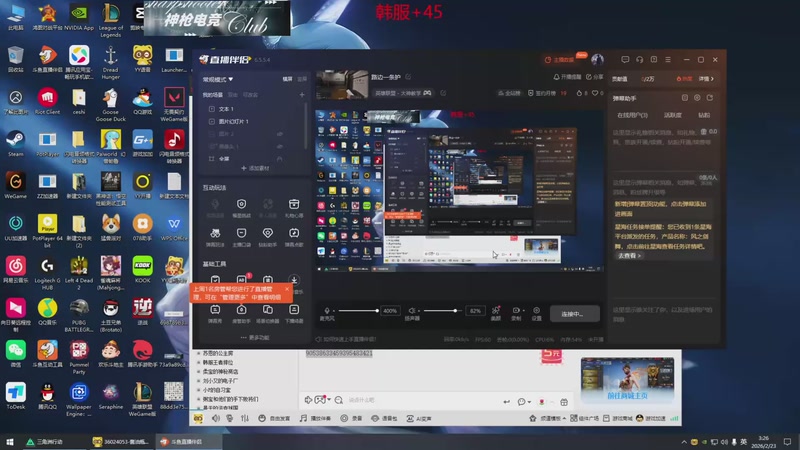
Task: Open 弹幕点歌 in 互动玩法
Action: coord(294,237)
